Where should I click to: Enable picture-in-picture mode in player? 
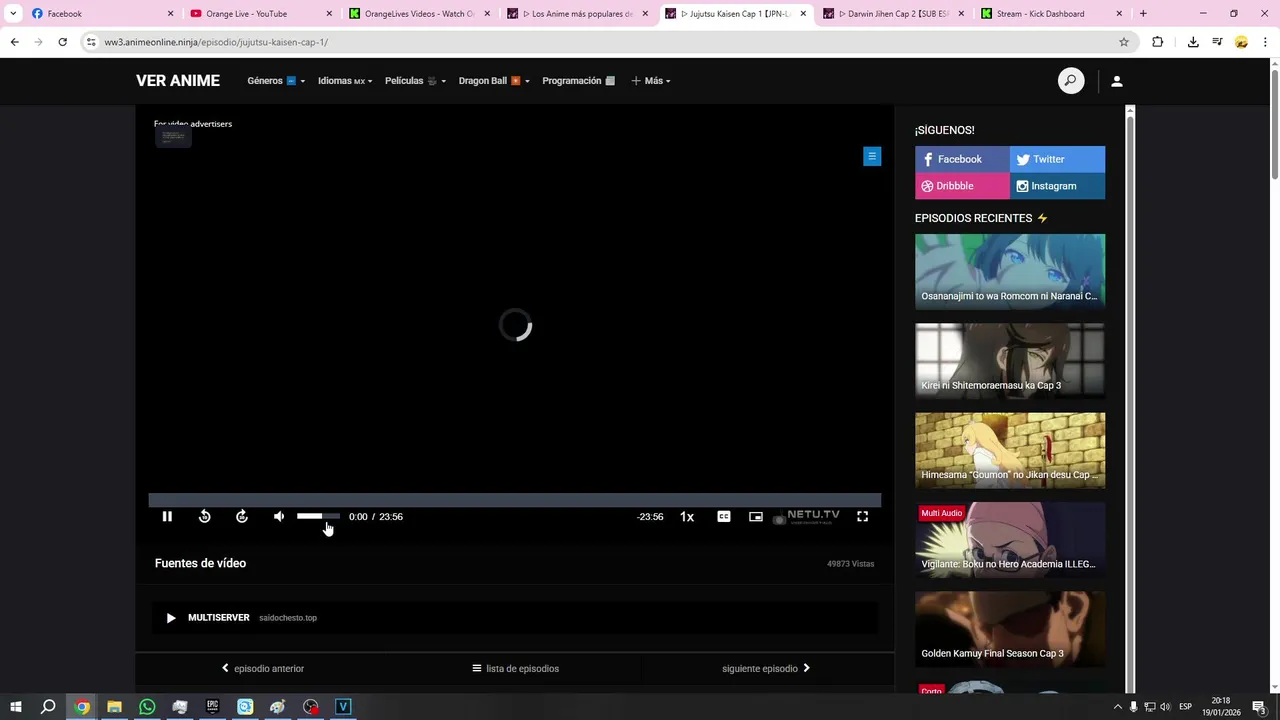click(x=756, y=517)
